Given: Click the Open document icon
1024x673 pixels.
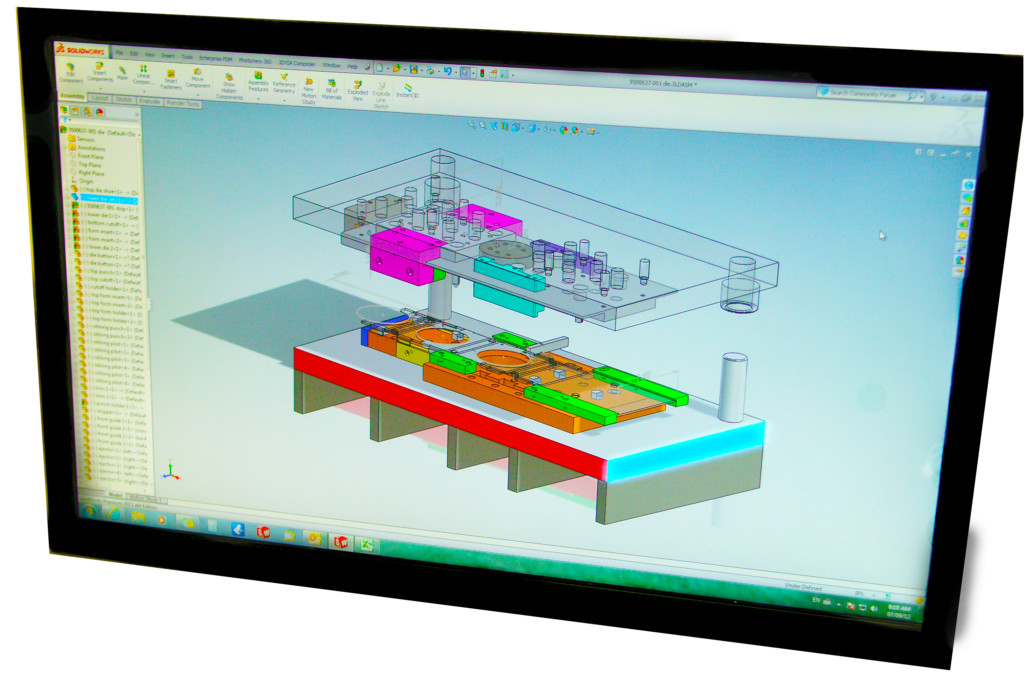Looking at the screenshot, I should coord(396,69).
